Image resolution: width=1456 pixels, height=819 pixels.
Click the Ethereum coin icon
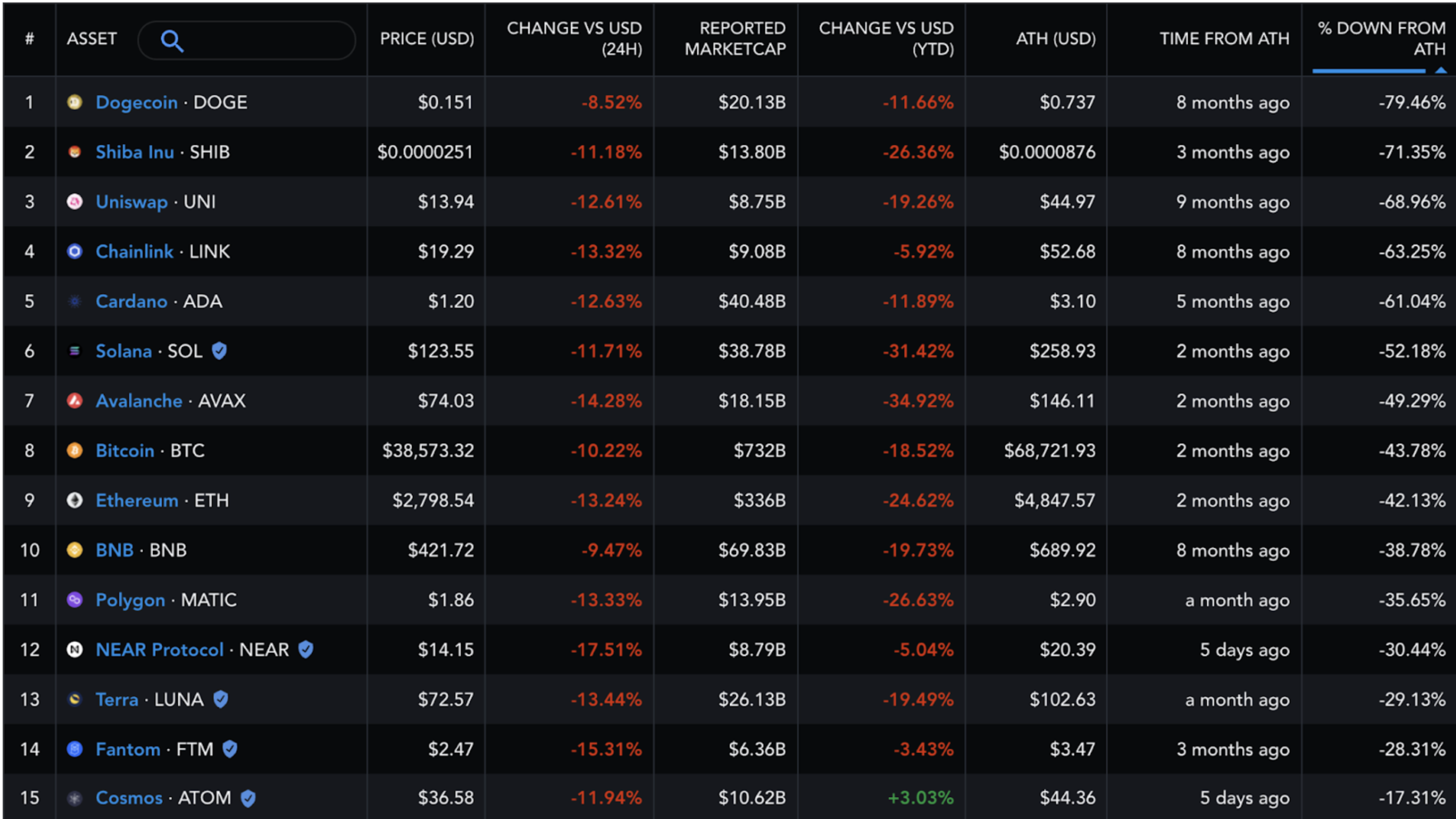pos(74,501)
